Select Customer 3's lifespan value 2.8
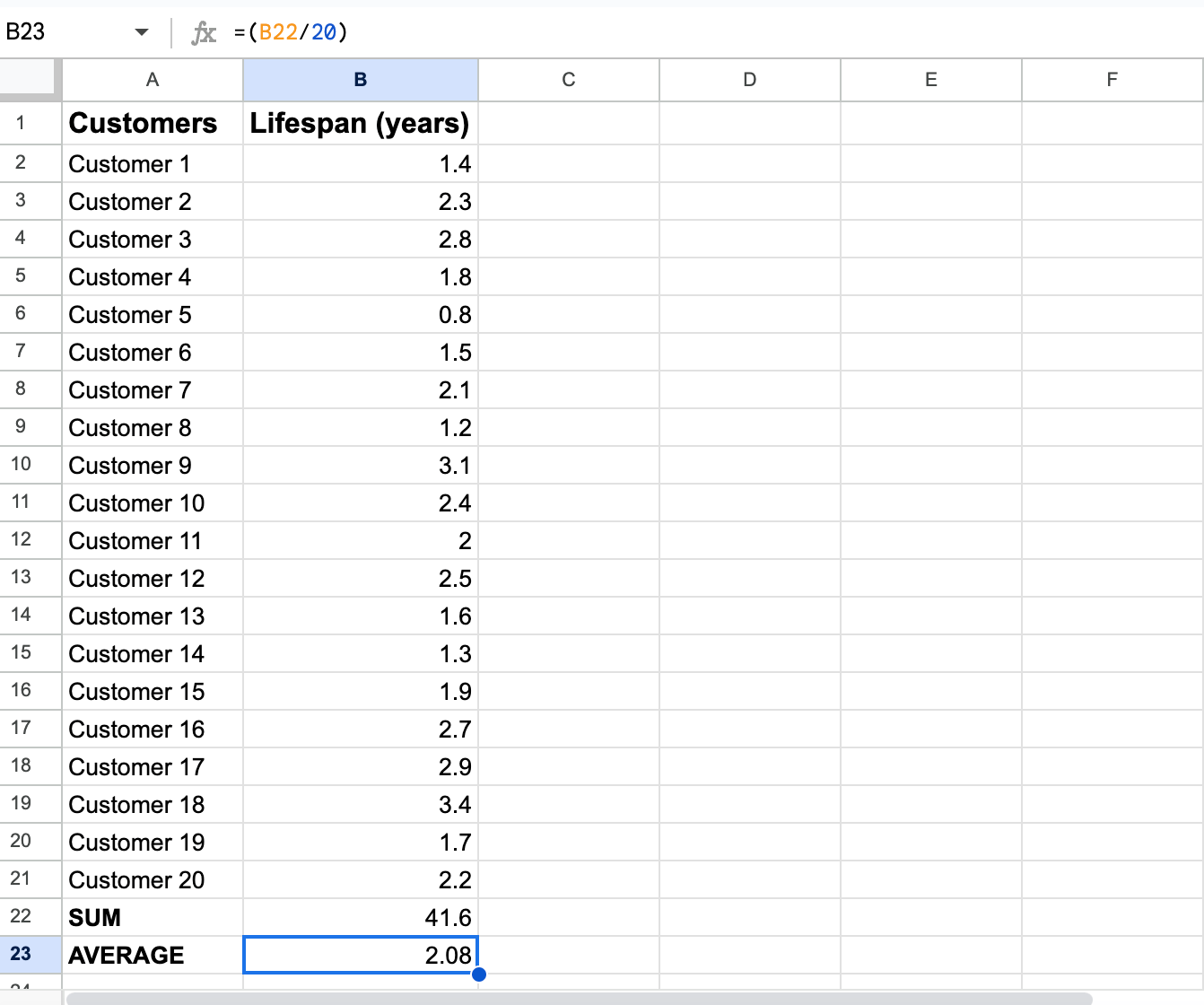 pyautogui.click(x=361, y=240)
